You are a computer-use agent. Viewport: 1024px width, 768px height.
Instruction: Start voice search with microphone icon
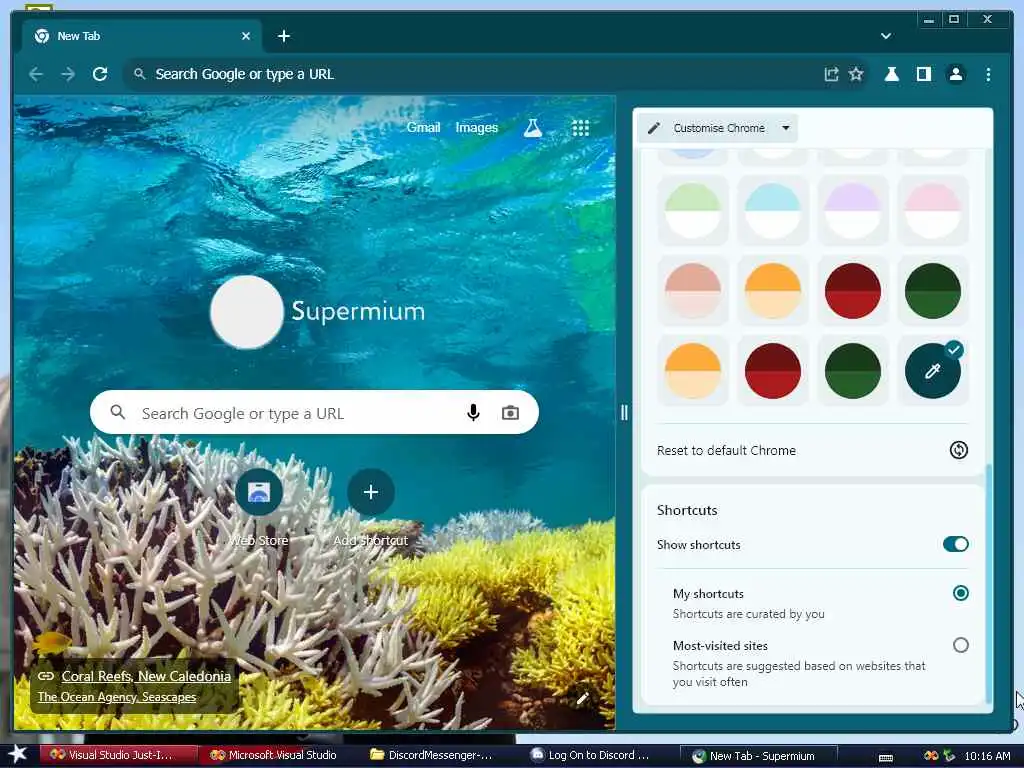pos(473,412)
